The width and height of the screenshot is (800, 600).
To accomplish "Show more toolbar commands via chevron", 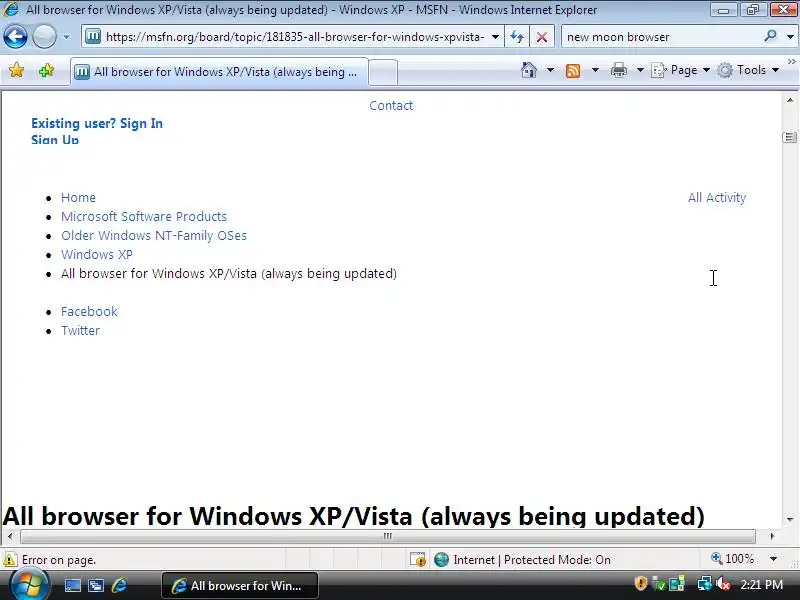I will pos(791,61).
